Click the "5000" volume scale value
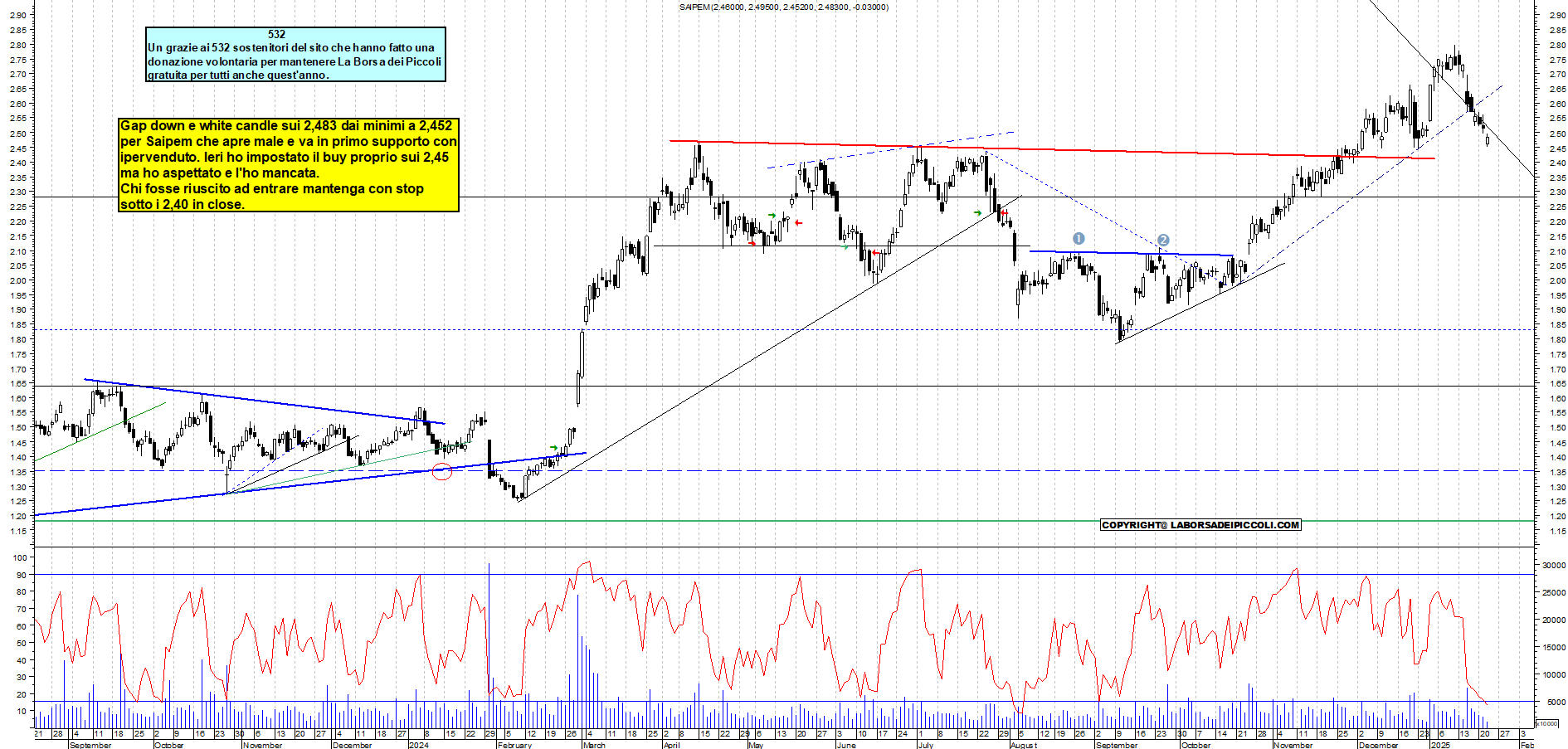The height and width of the screenshot is (749, 1568). 1556,703
